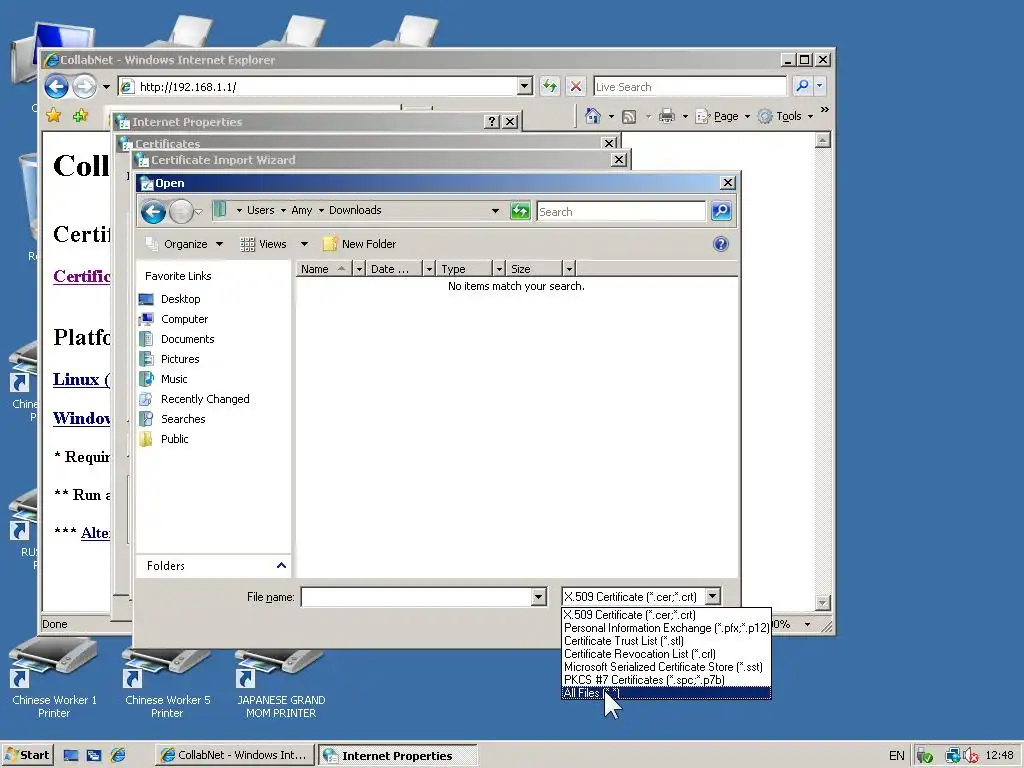This screenshot has width=1024, height=768.
Task: Open the Start menu
Action: (27, 755)
